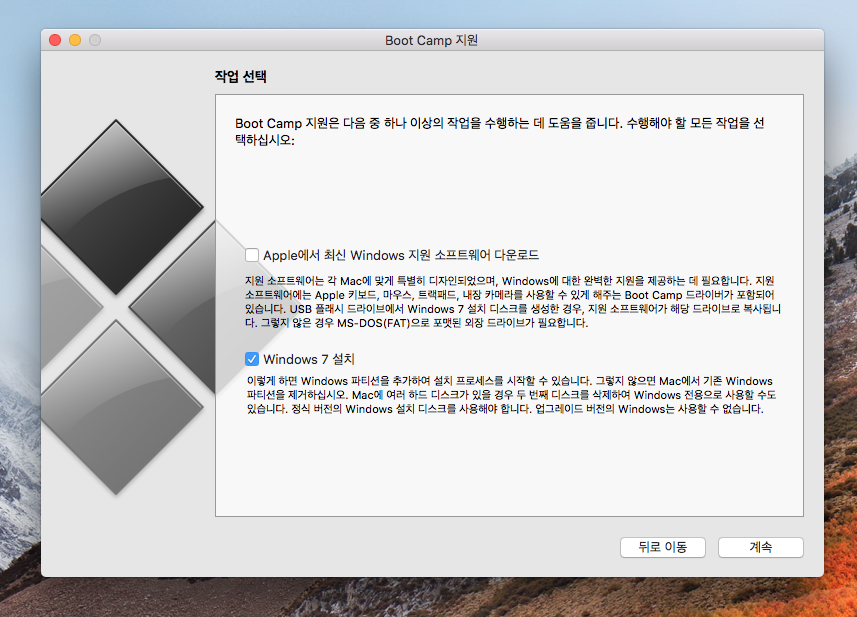Minimize the Boot Camp 지원 window
Viewport: 857px width, 617px height.
pyautogui.click(x=75, y=40)
